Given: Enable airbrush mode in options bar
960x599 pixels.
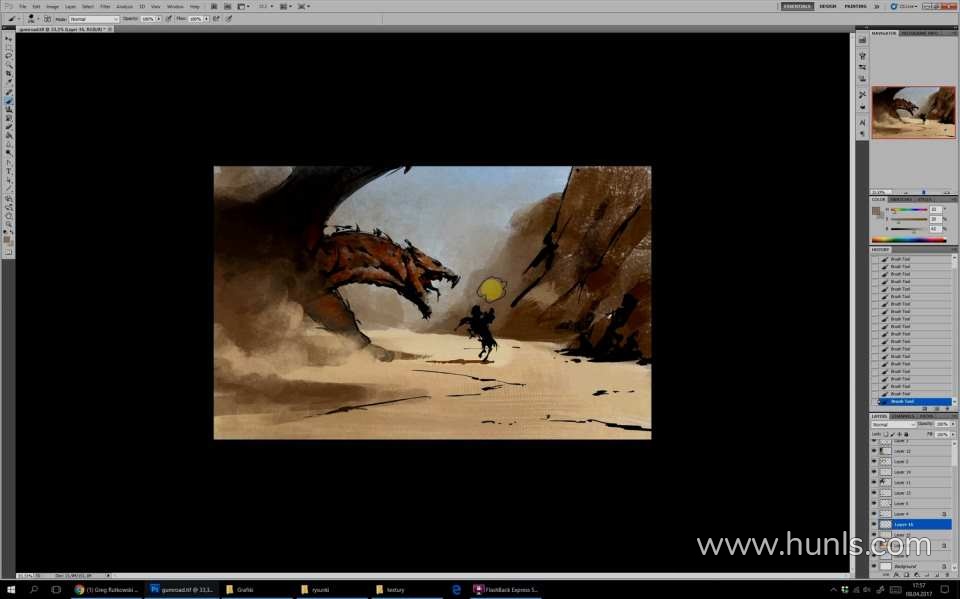Looking at the screenshot, I should coord(216,19).
